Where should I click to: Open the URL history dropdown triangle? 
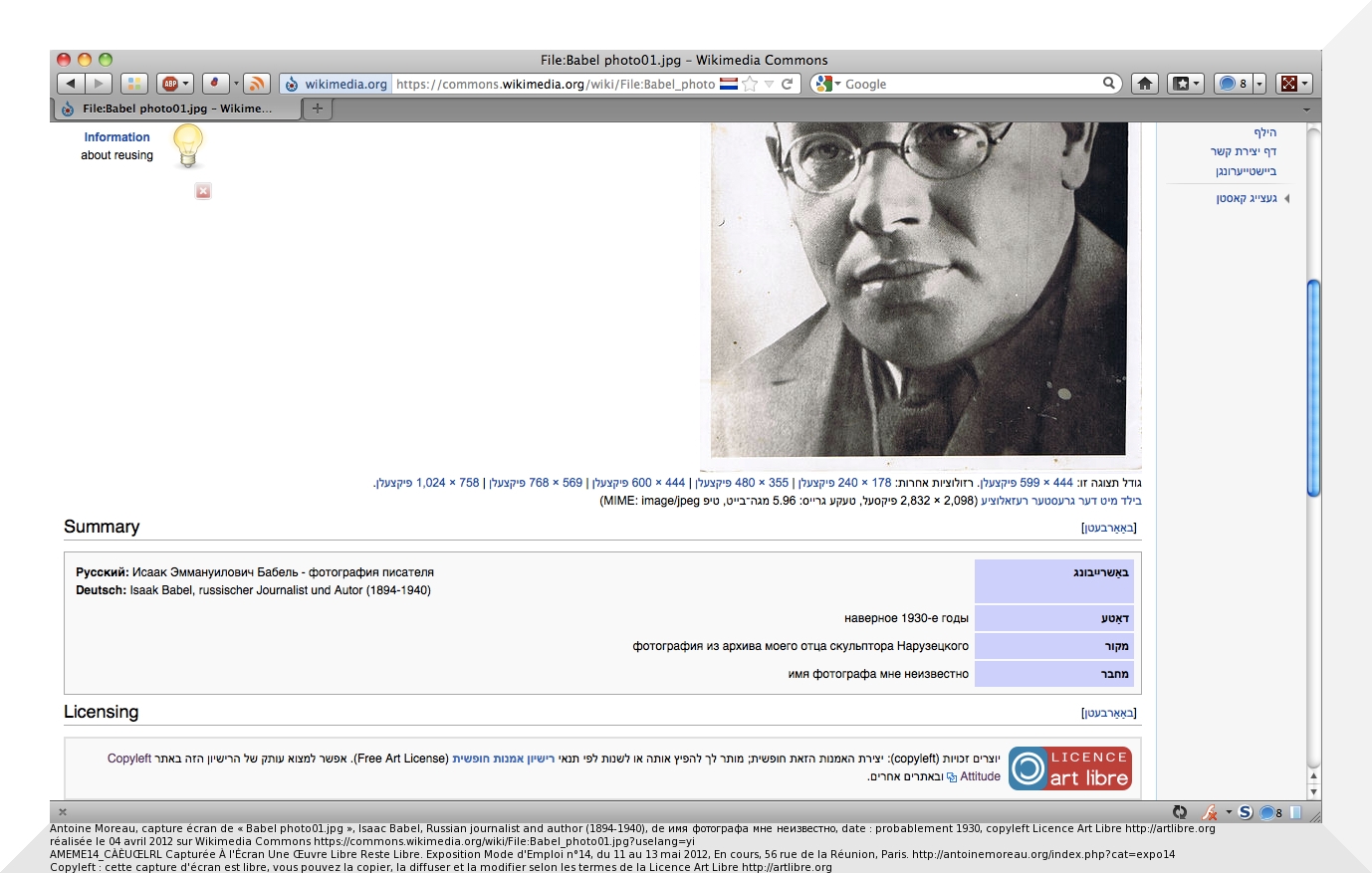pos(769,84)
